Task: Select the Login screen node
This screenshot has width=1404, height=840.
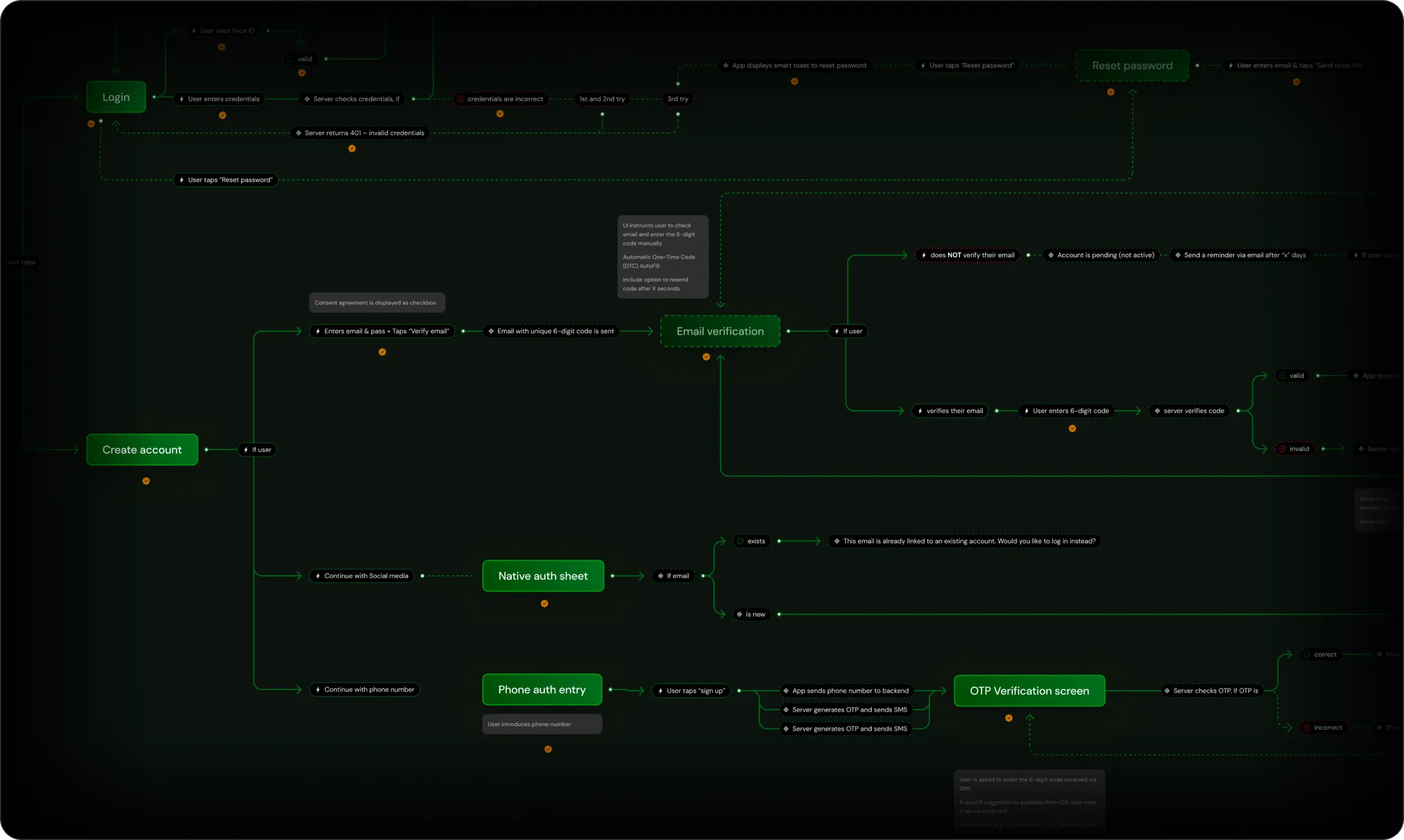Action: tap(116, 97)
